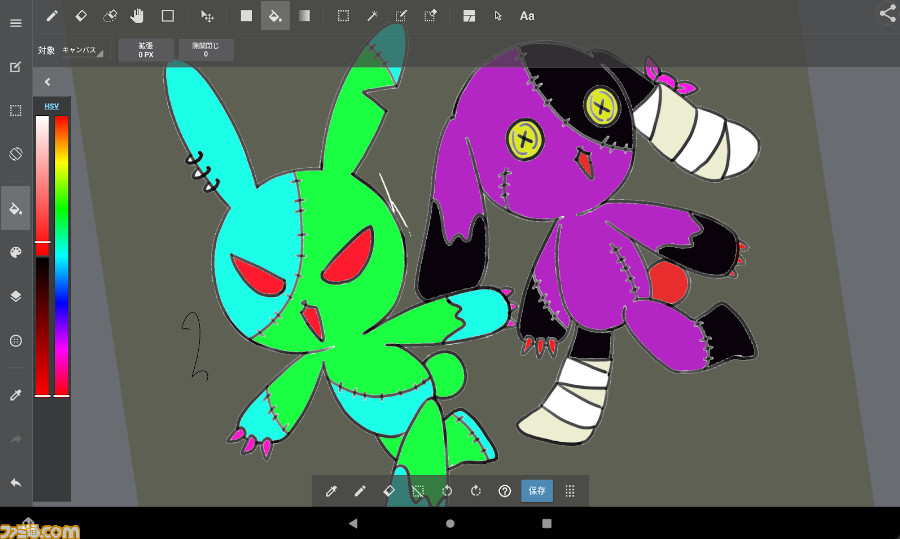Select the Magic Wand tool
Screen dimensions: 900x539
pyautogui.click(x=372, y=16)
